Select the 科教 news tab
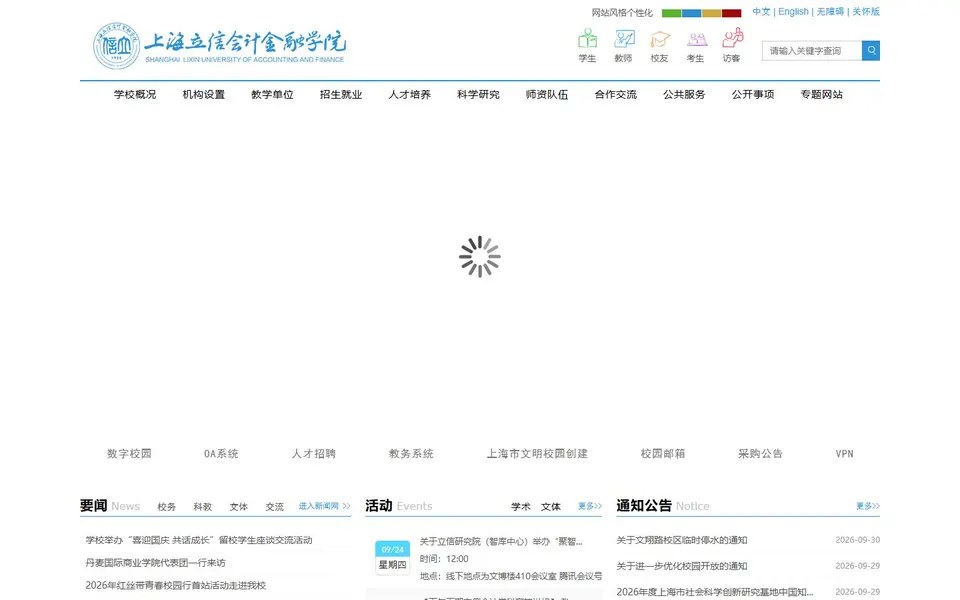This screenshot has height=600, width=960. [203, 507]
